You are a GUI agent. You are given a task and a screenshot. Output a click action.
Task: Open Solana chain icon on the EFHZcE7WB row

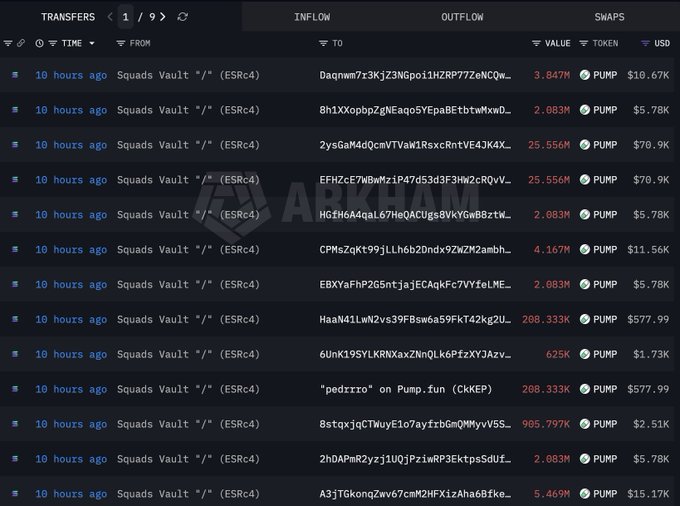point(15,180)
